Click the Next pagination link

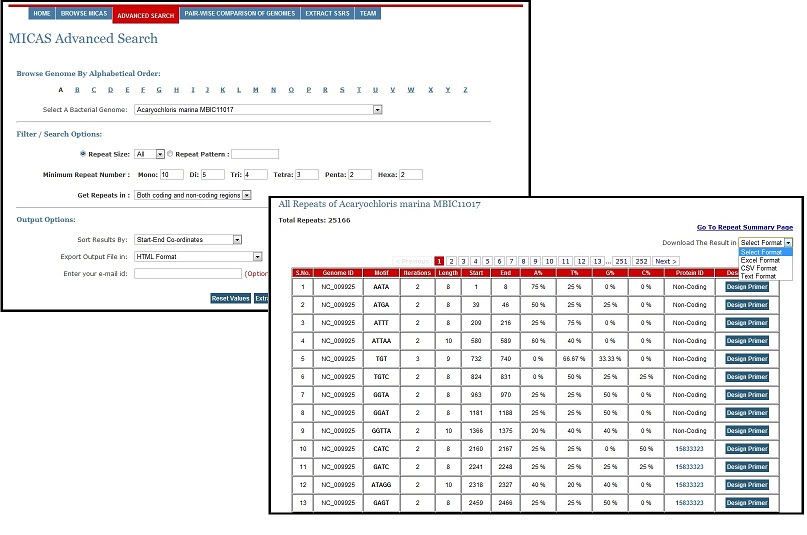click(x=666, y=261)
